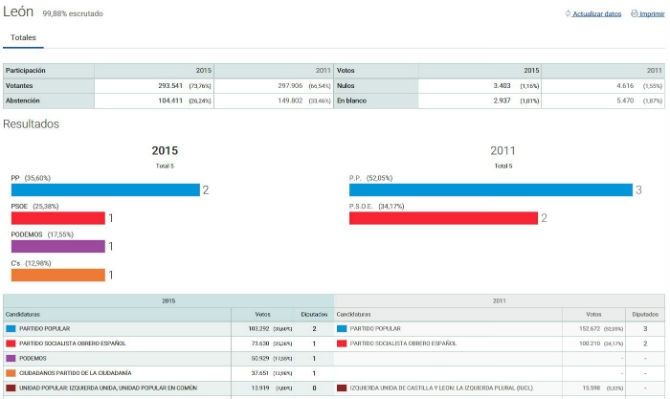Click purple swatch for PODEMOS row

pyautogui.click(x=11, y=358)
